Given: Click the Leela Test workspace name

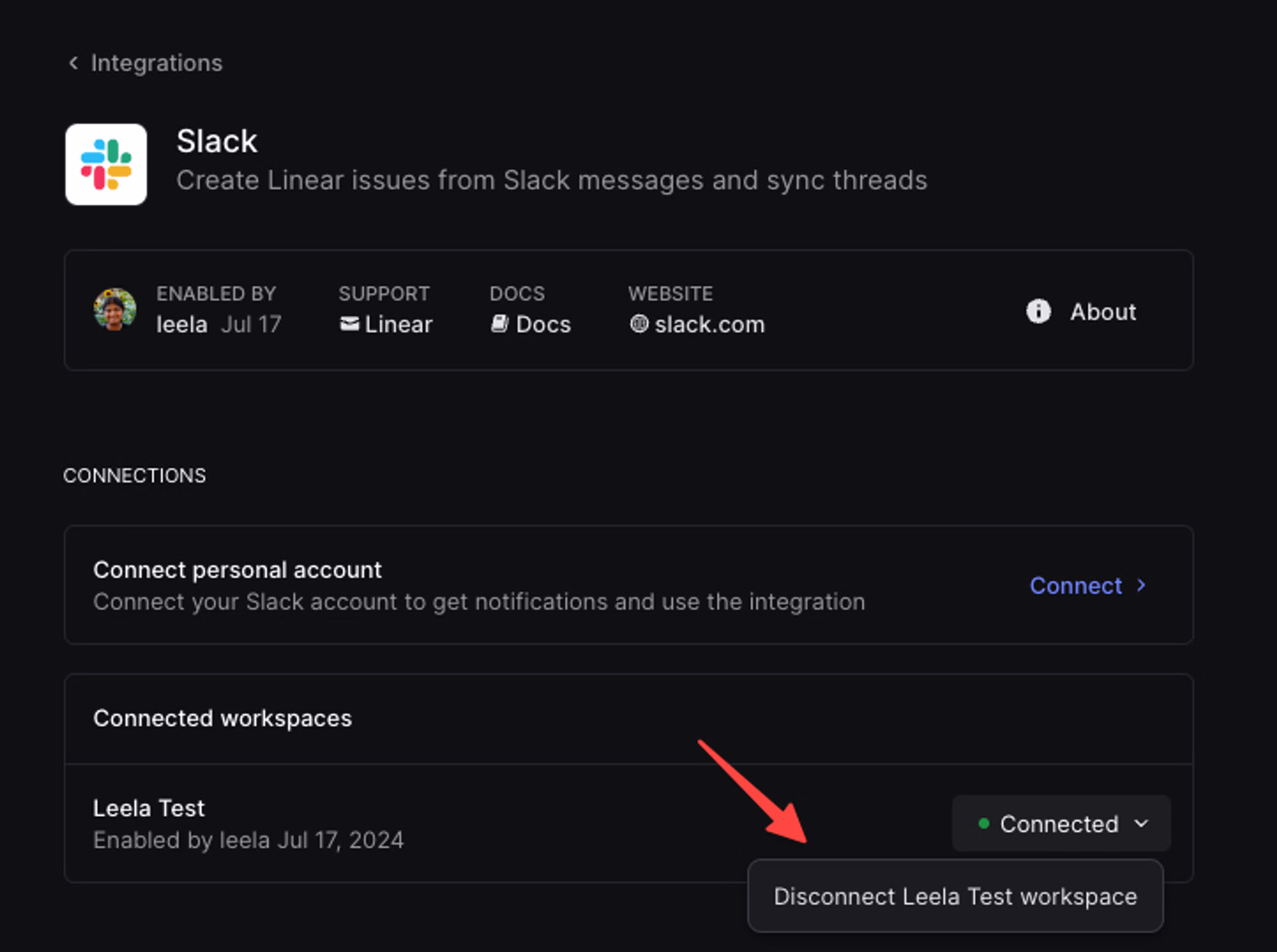Looking at the screenshot, I should [149, 808].
